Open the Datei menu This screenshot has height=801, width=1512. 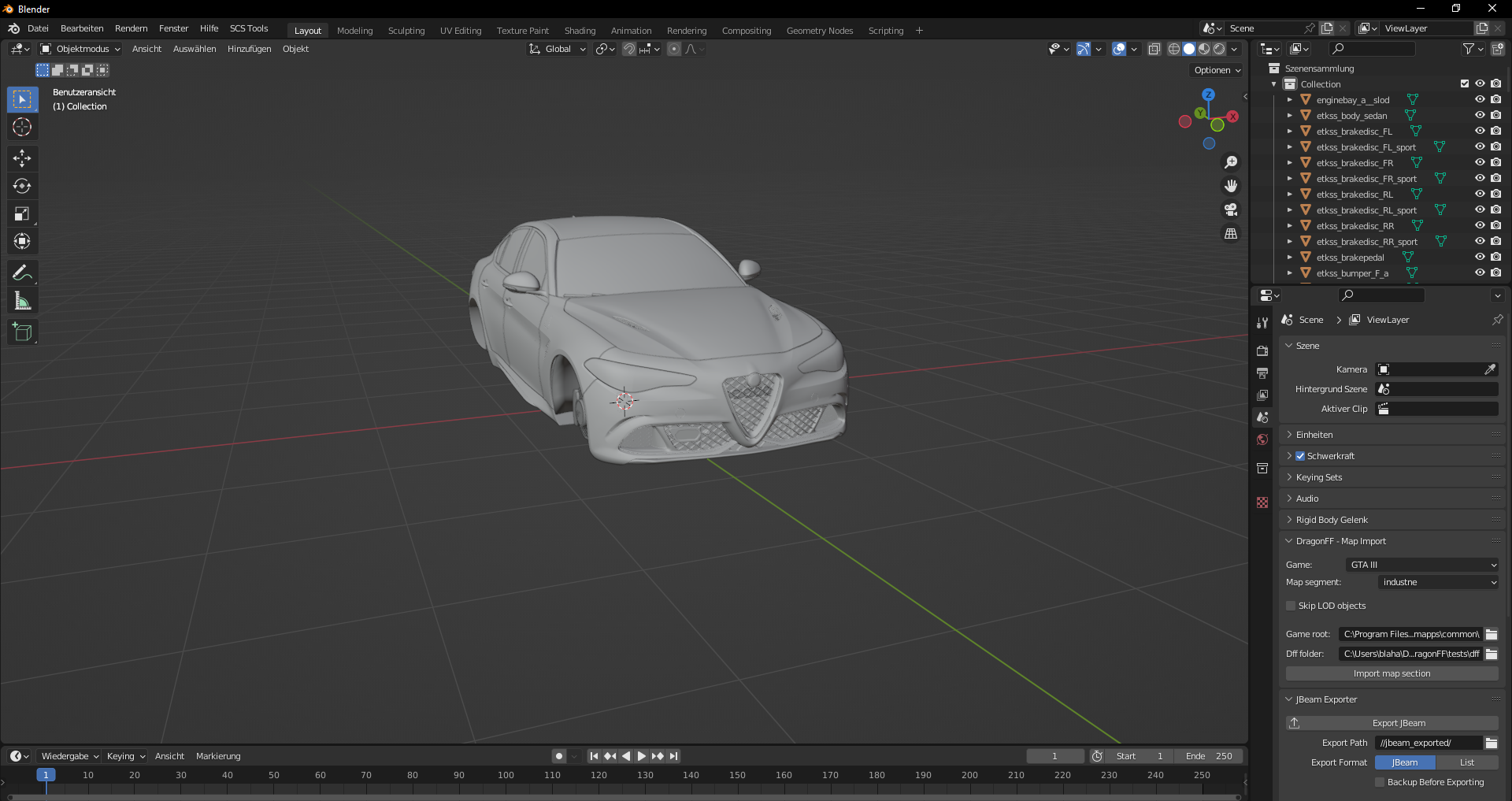pos(38,28)
